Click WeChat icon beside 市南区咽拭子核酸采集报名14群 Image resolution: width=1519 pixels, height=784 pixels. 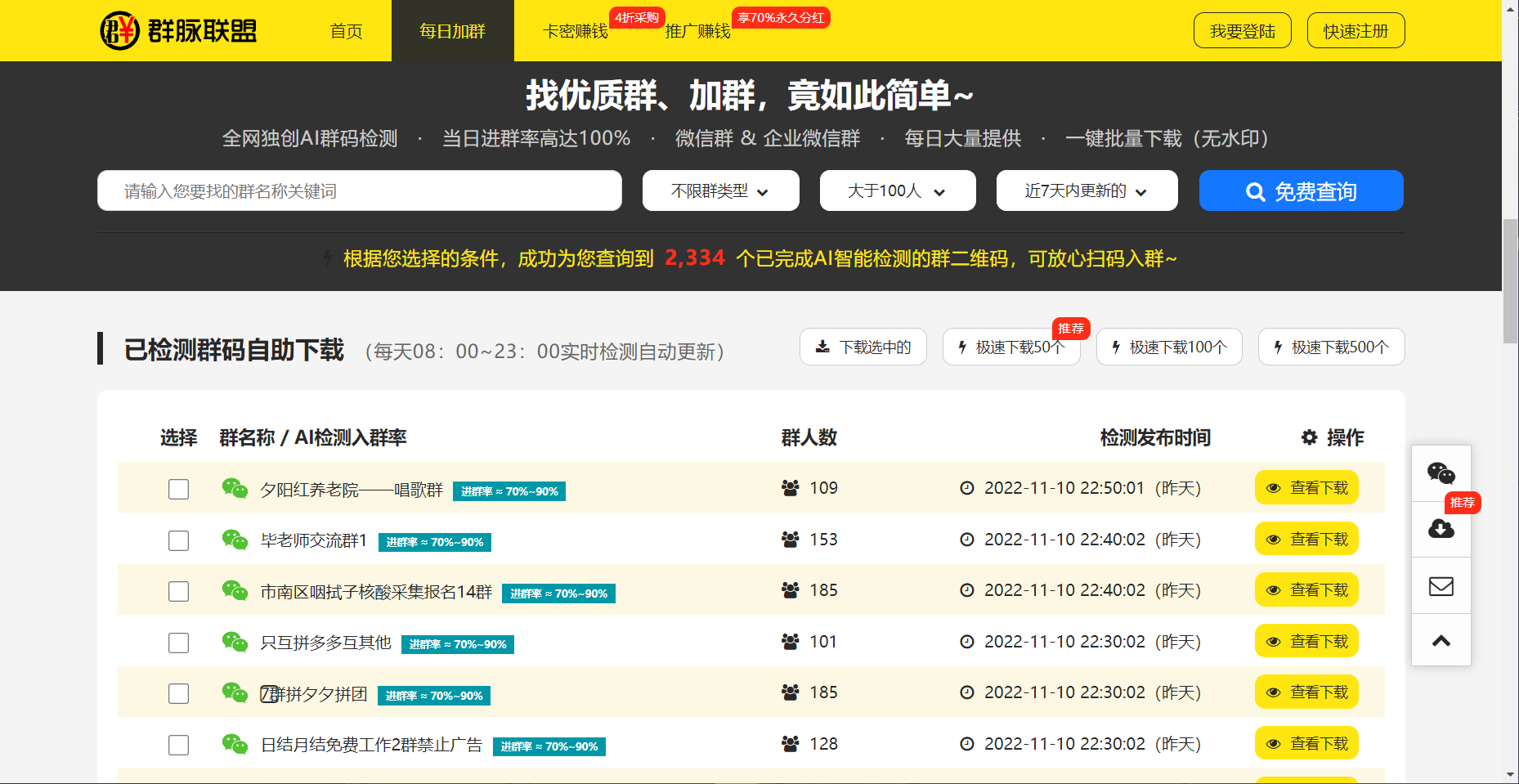click(x=235, y=590)
